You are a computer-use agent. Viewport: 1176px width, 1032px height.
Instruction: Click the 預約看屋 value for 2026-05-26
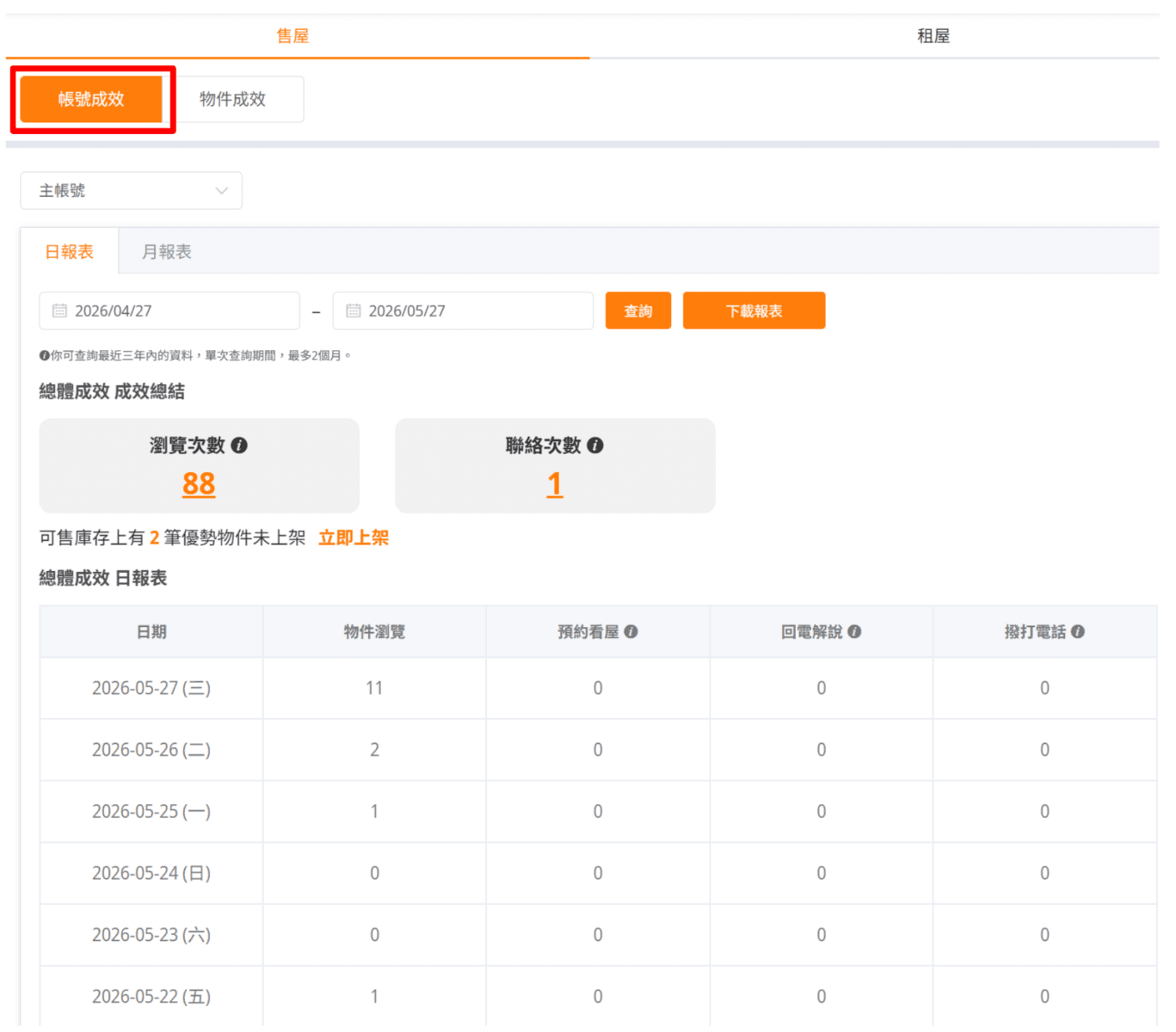[598, 750]
